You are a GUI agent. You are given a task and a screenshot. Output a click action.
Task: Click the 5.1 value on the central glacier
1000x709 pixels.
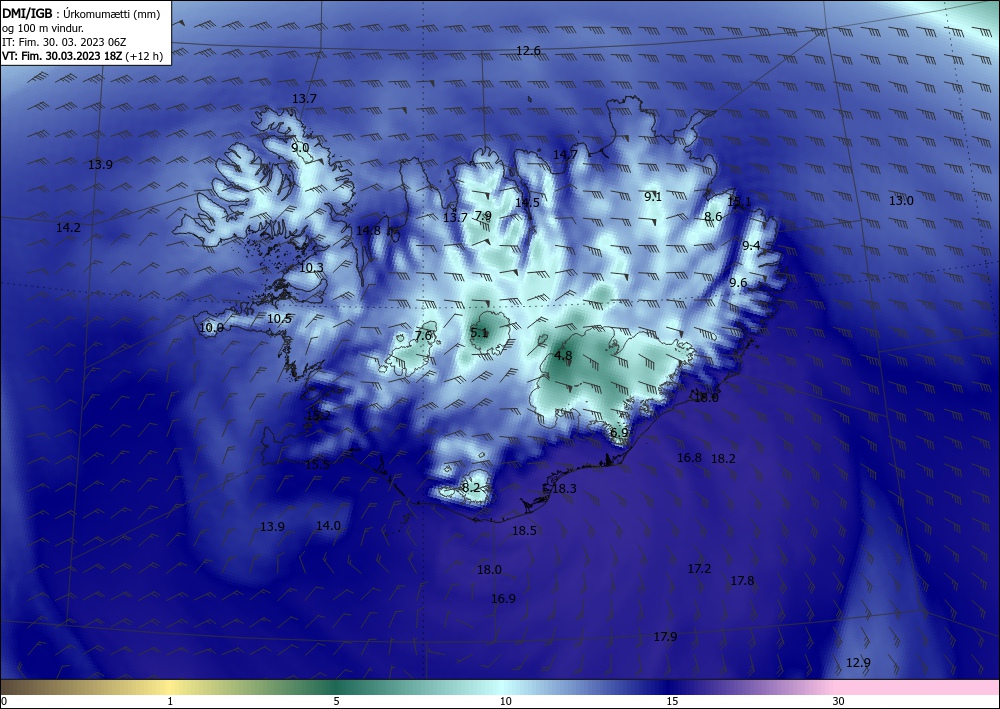(x=479, y=332)
